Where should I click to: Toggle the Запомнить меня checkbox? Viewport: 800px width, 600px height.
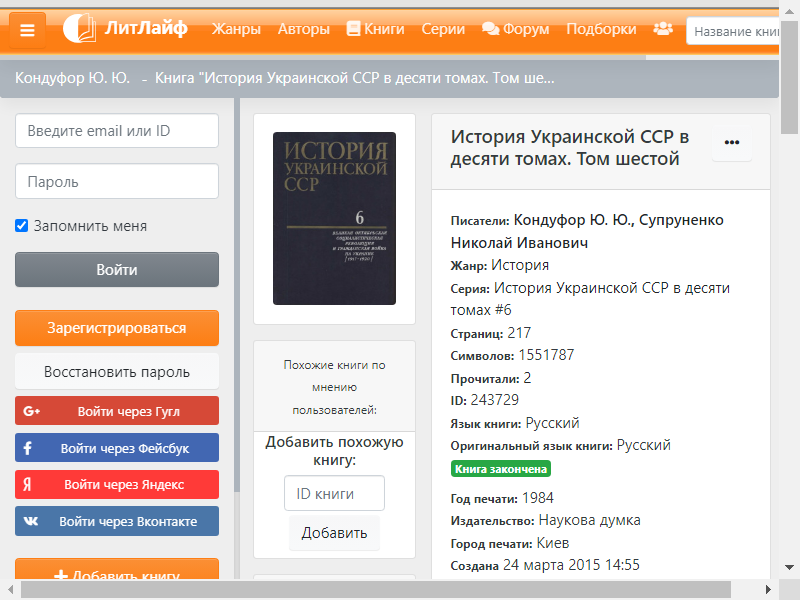(x=22, y=226)
